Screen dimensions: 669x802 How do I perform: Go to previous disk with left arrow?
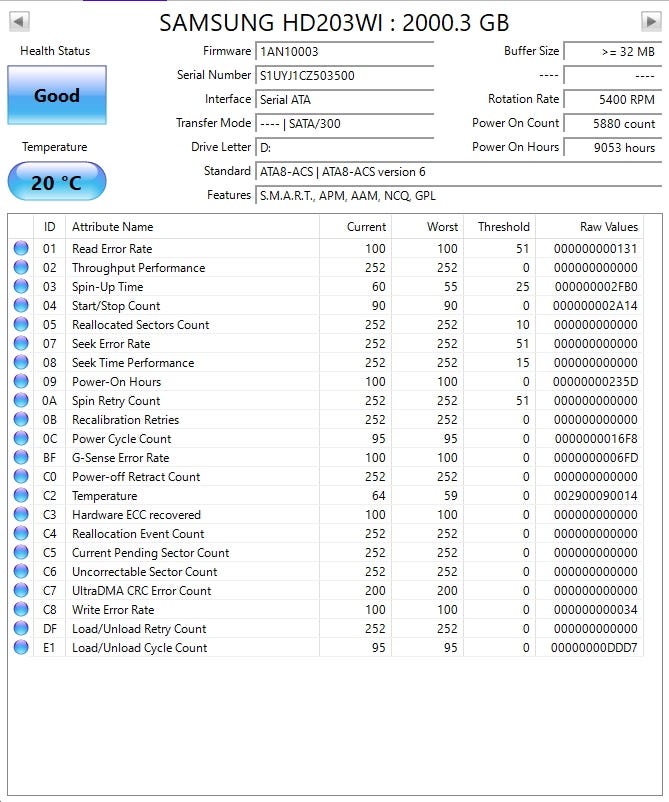click(x=20, y=21)
